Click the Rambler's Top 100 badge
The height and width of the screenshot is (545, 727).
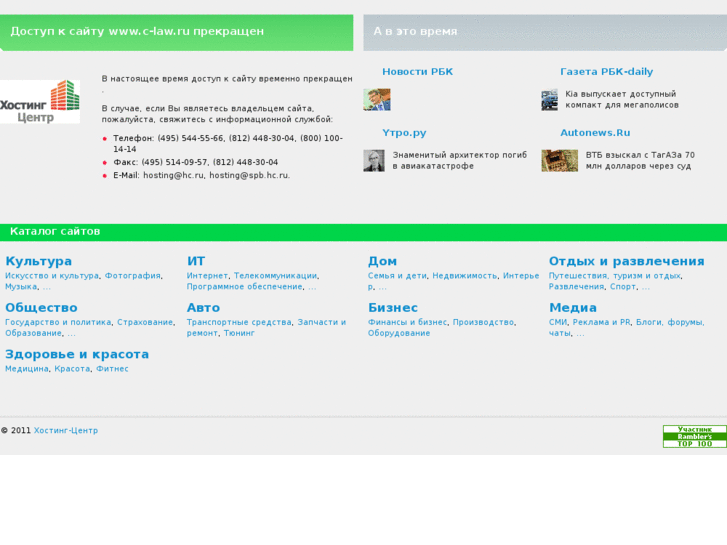[695, 436]
